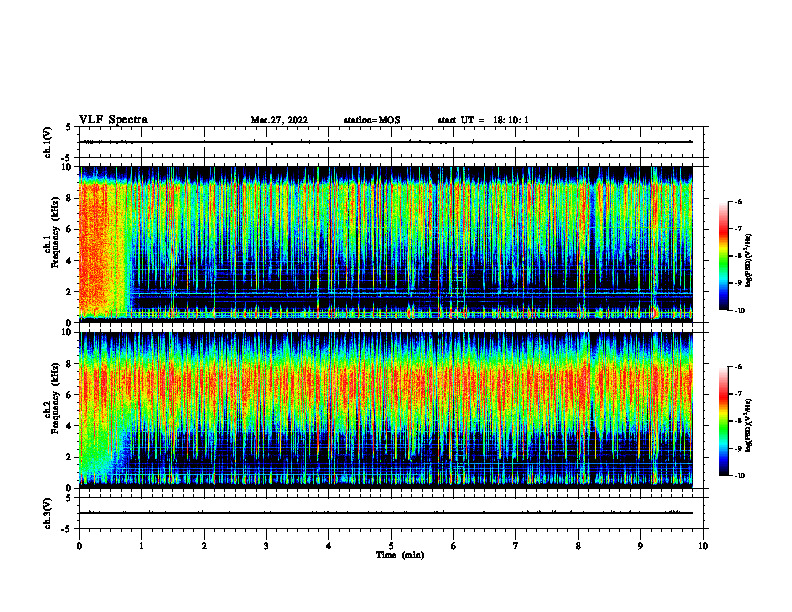The height and width of the screenshot is (612, 792).
Task: Click the 'VLF Spectra' plot title
Action: click(114, 120)
